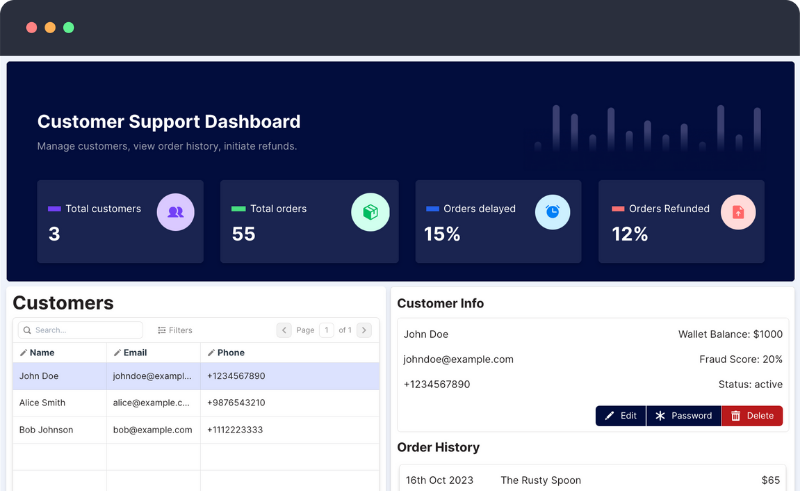
Task: Edit John Doe's customer info
Action: (x=621, y=415)
